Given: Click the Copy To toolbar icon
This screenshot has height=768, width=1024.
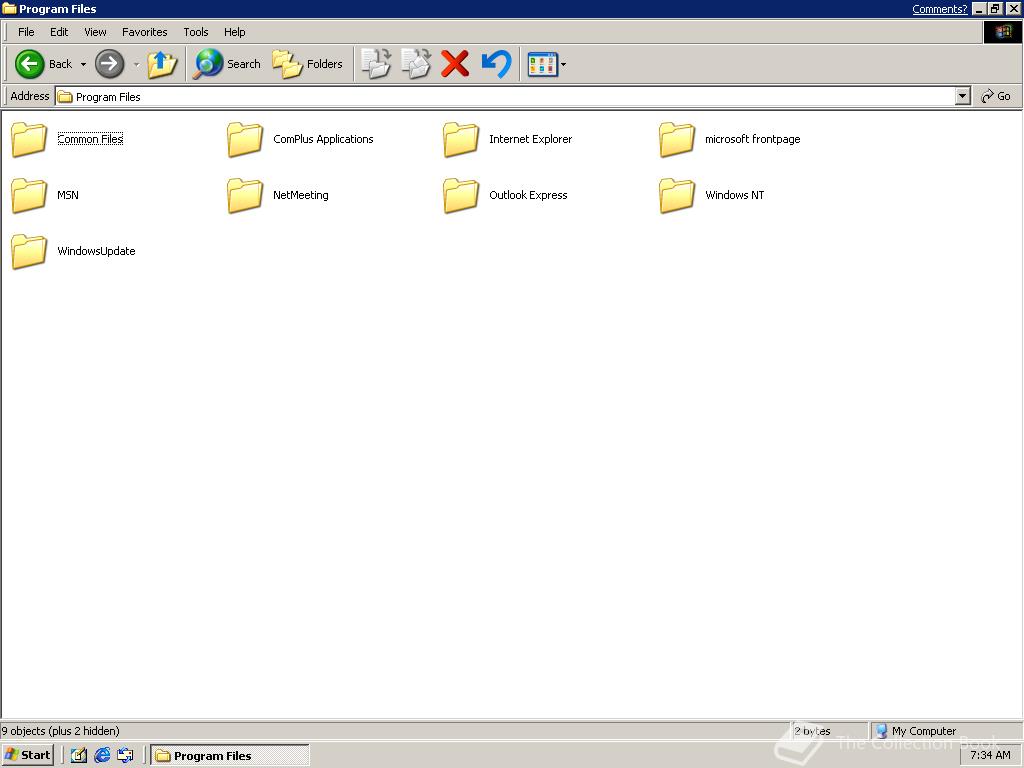Looking at the screenshot, I should 416,64.
